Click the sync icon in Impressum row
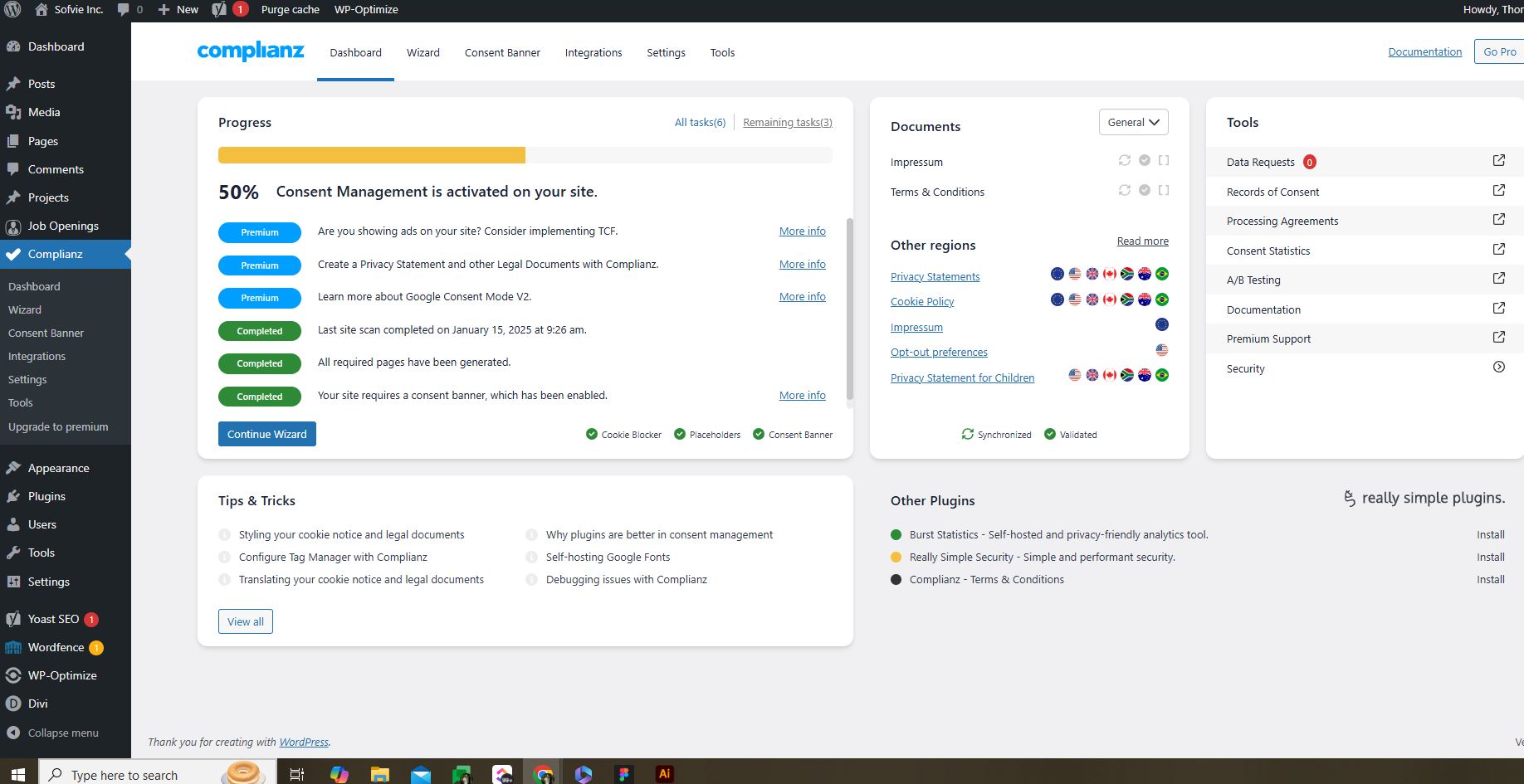 (1125, 160)
